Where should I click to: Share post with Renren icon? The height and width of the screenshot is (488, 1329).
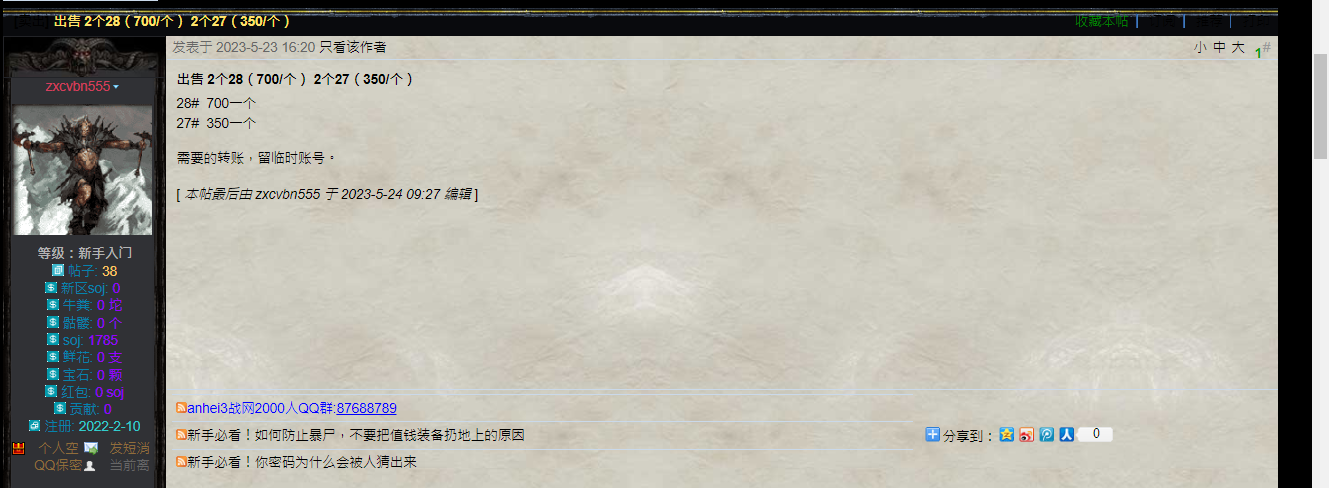1067,435
